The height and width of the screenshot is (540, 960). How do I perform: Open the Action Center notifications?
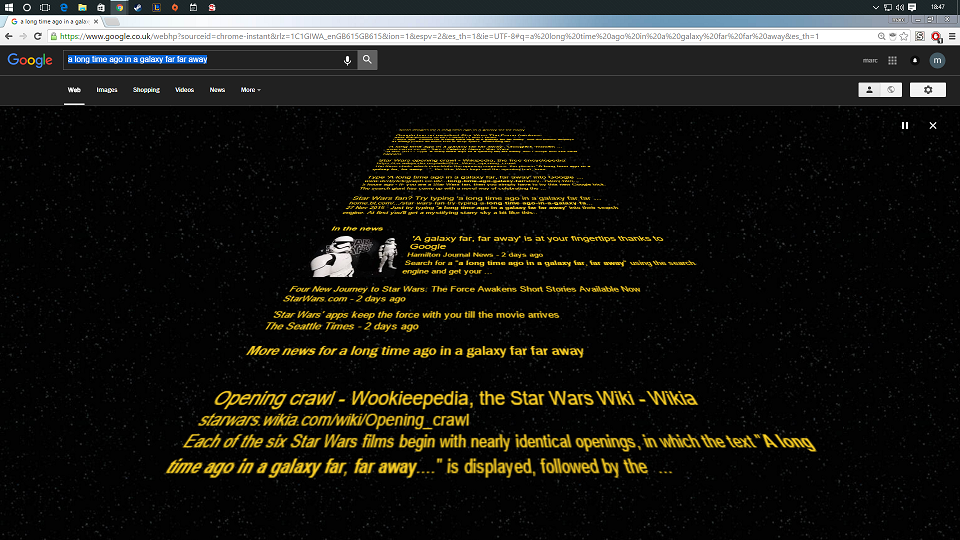click(912, 7)
